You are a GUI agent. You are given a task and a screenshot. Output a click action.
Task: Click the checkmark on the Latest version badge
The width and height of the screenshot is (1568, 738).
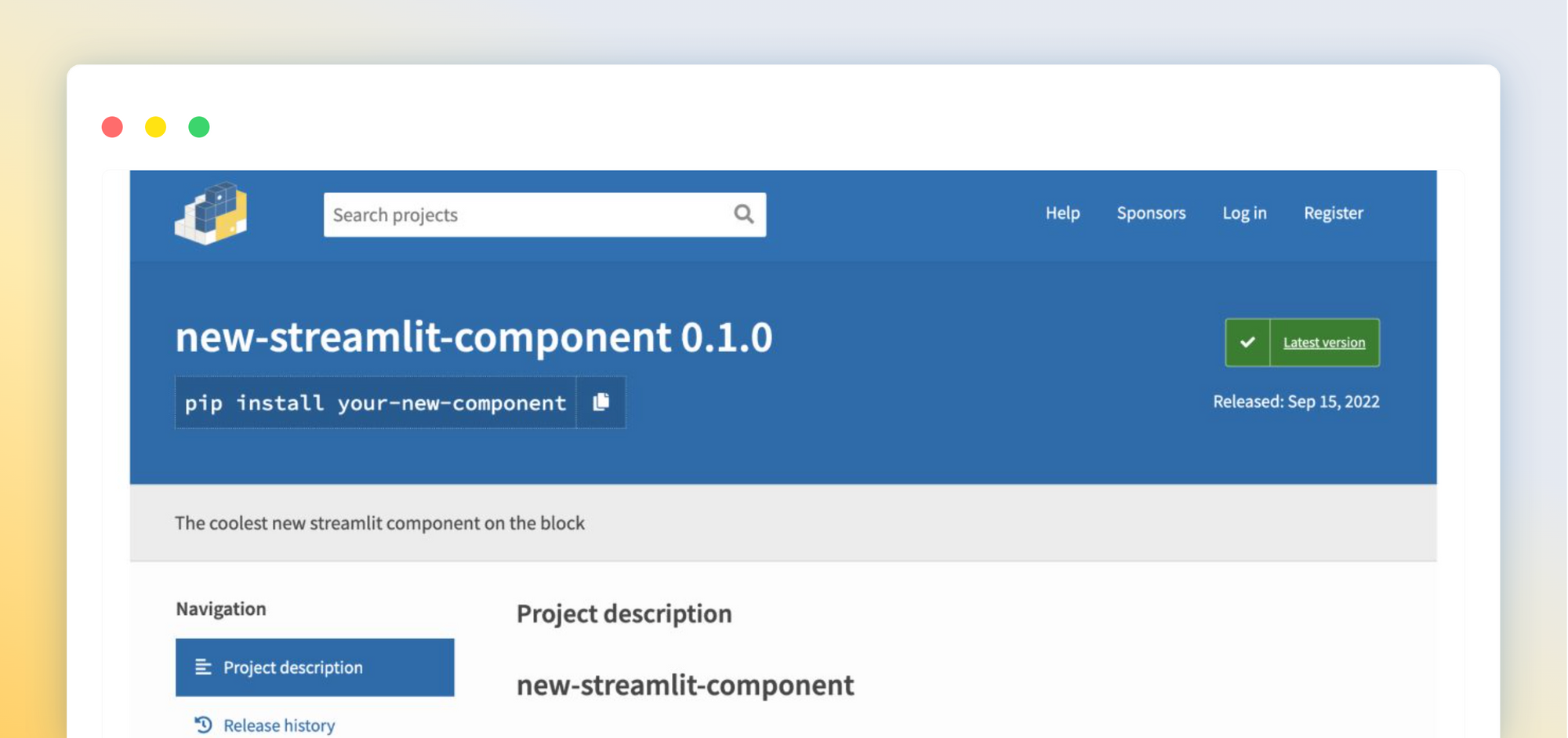pyautogui.click(x=1247, y=342)
